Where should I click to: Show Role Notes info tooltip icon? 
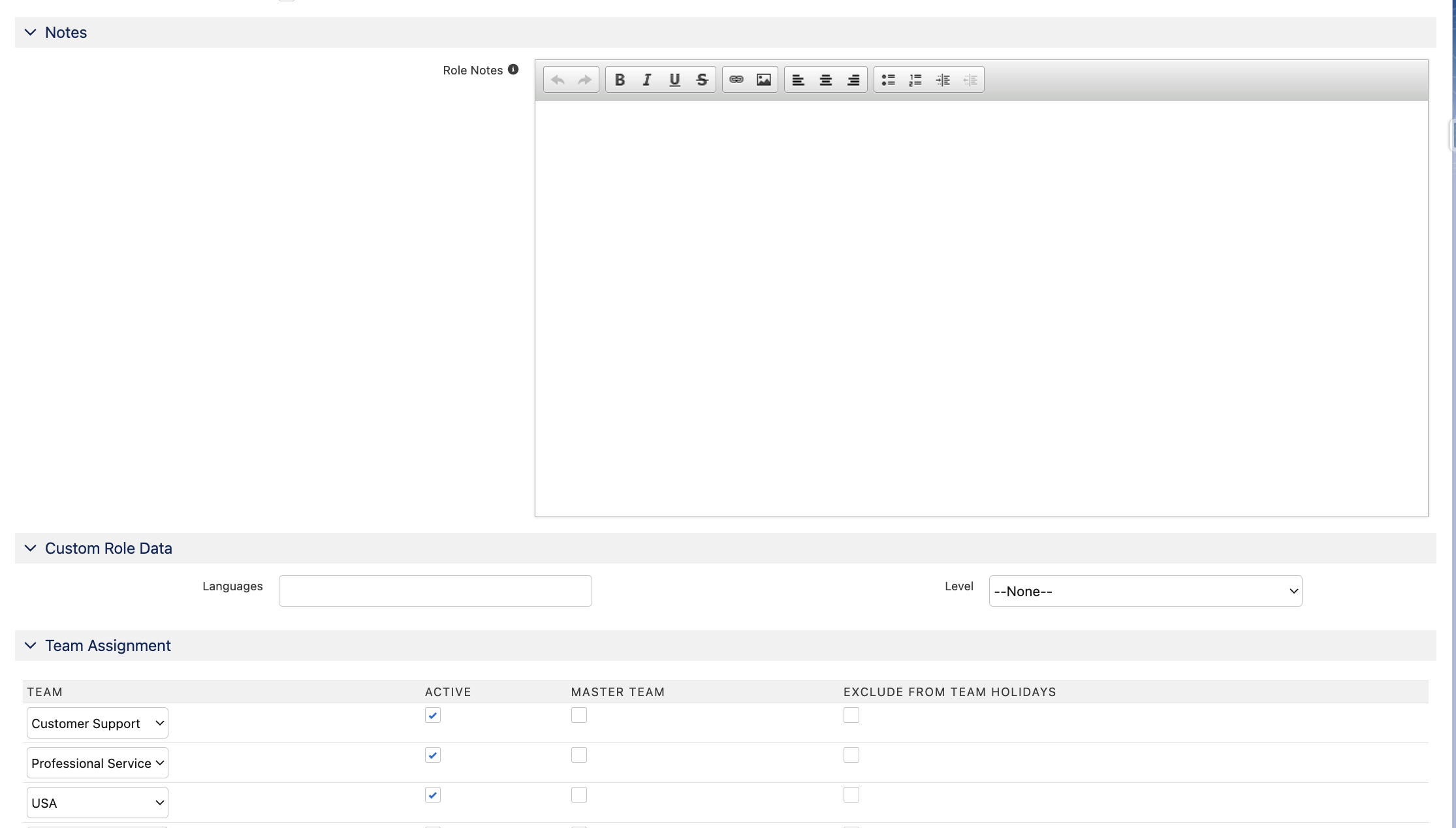click(x=513, y=69)
